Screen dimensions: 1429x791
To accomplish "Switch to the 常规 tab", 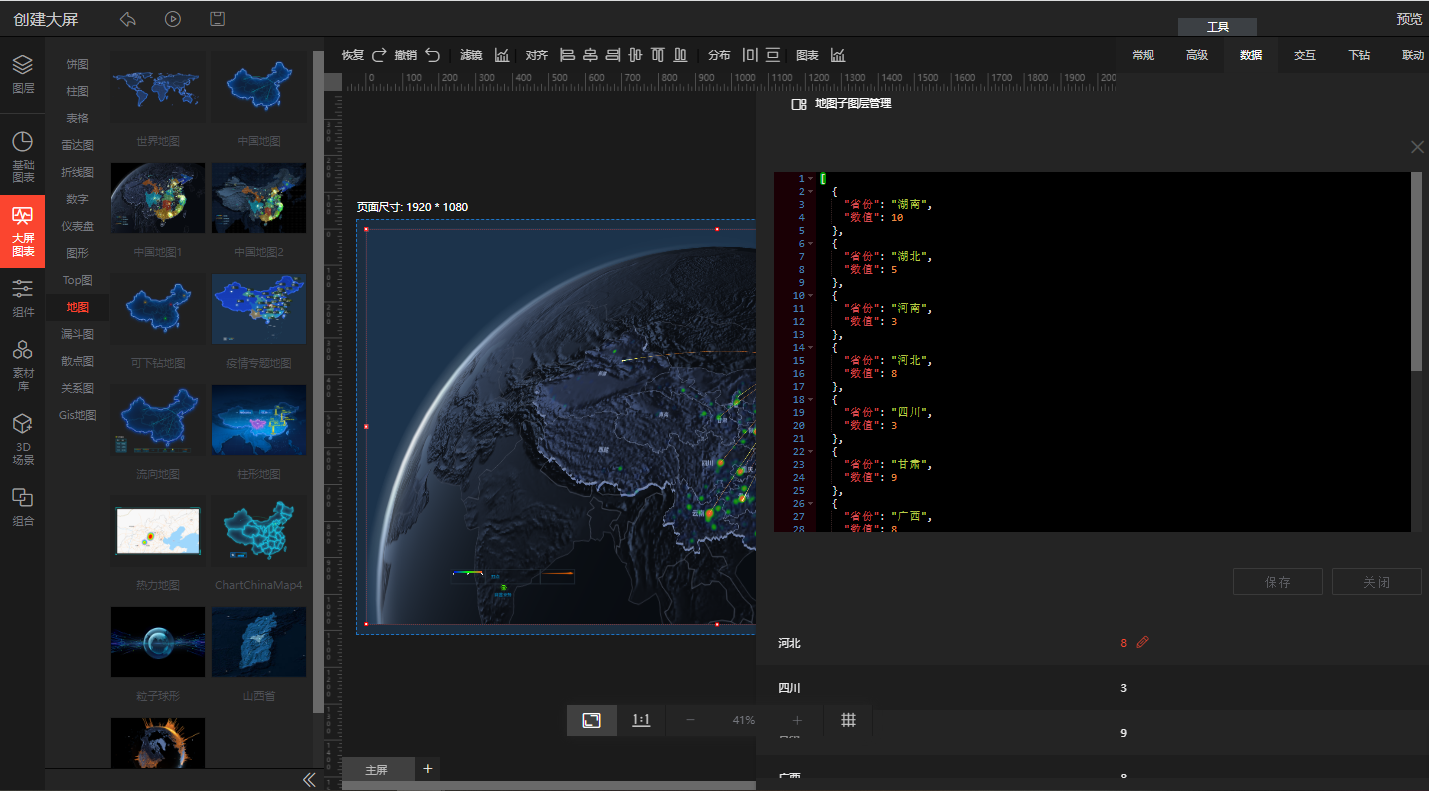I will pos(1143,55).
